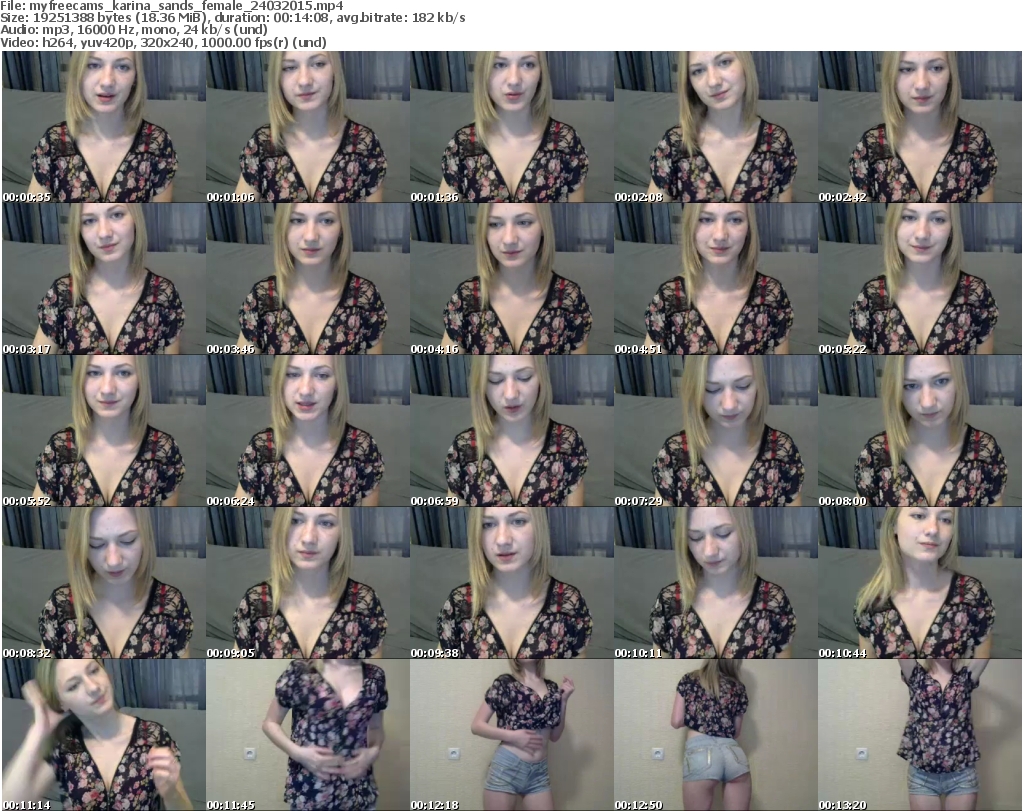Click the Size and duration info line

233,18
